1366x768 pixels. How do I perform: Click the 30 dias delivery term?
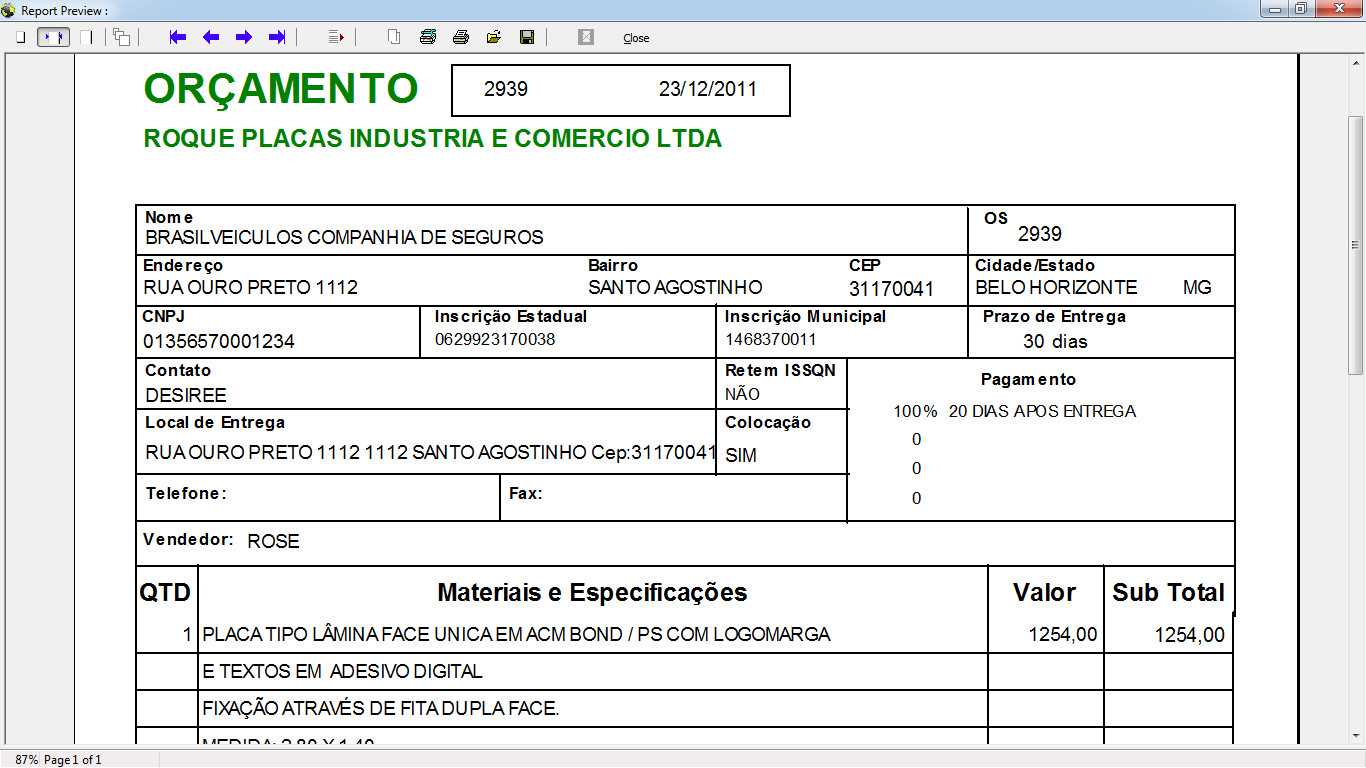[1055, 341]
